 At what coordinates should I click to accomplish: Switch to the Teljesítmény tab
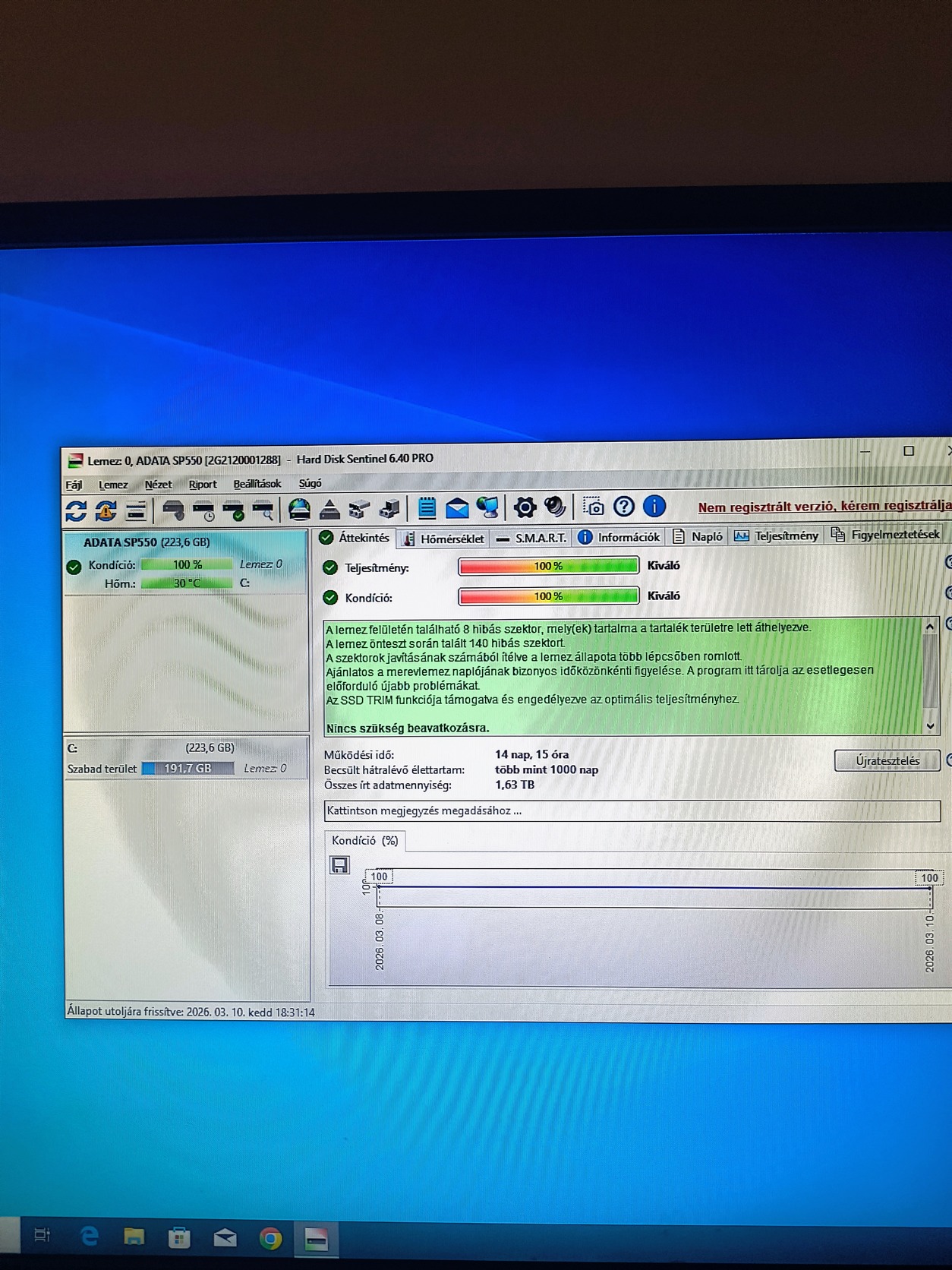tap(776, 535)
